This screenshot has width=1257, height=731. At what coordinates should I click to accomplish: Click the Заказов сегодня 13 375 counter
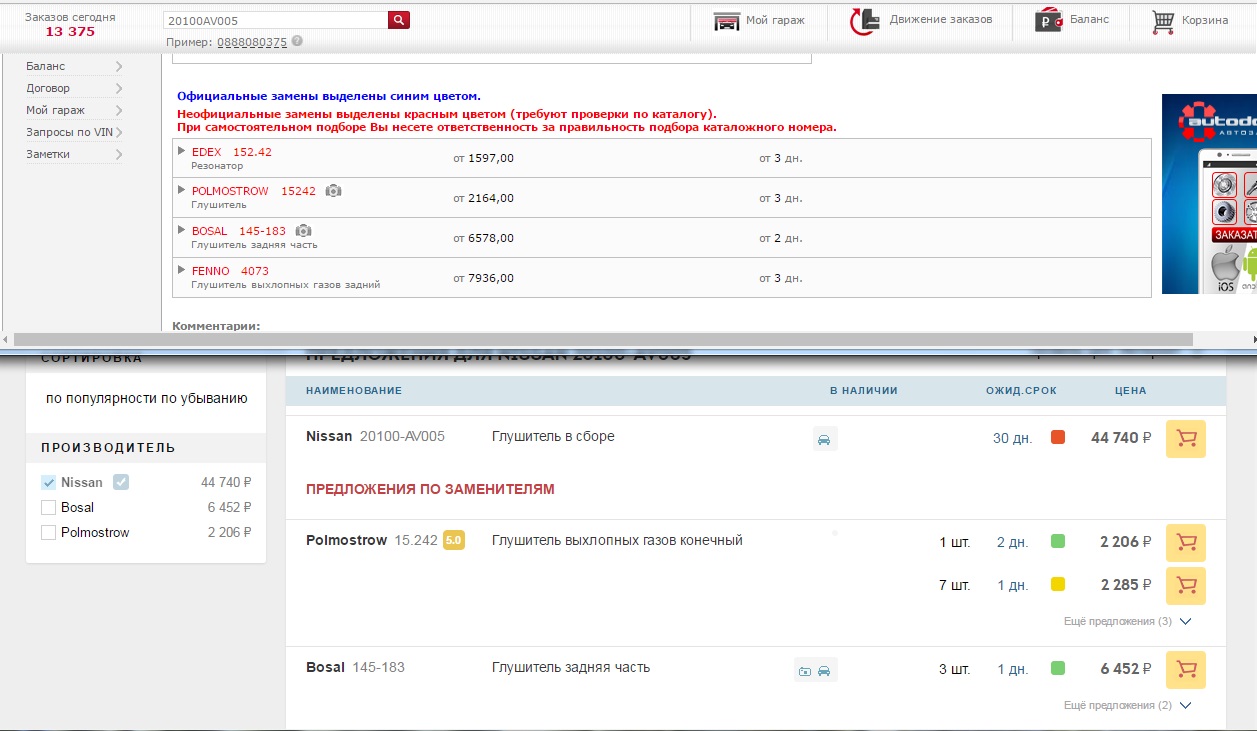pos(70,24)
